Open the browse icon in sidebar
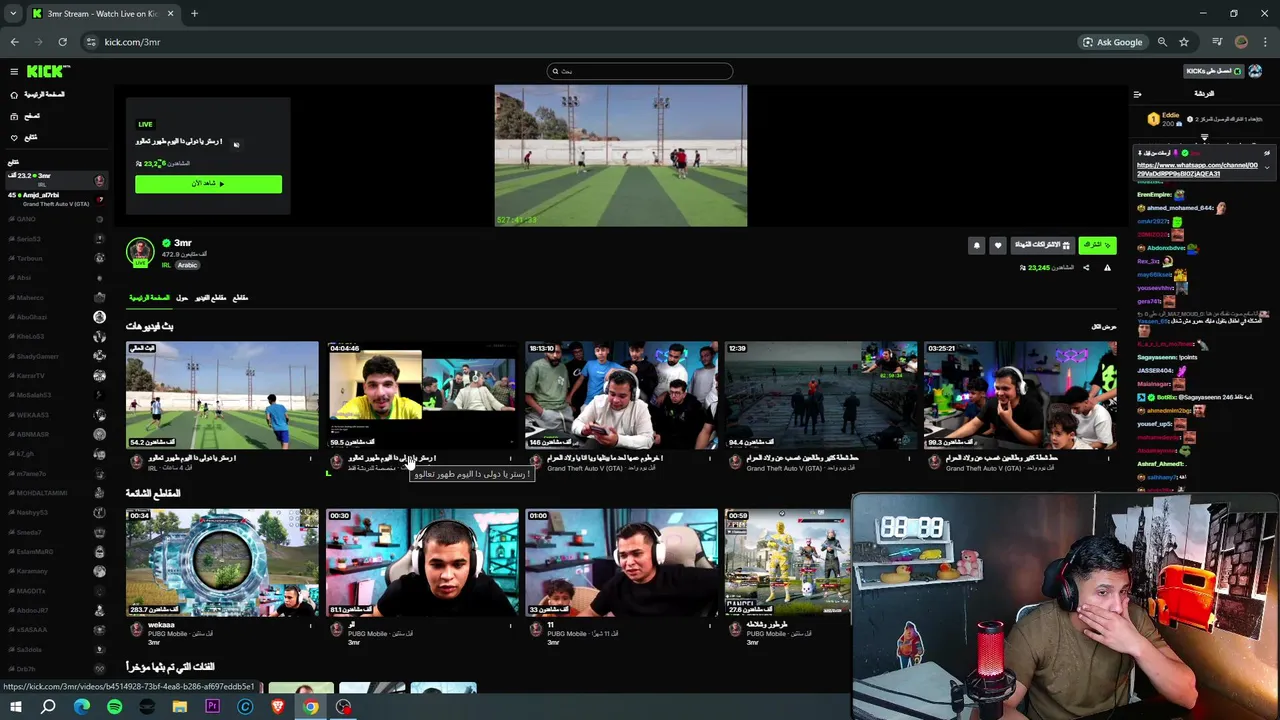Screen dimensions: 1280x720 tap(14, 116)
